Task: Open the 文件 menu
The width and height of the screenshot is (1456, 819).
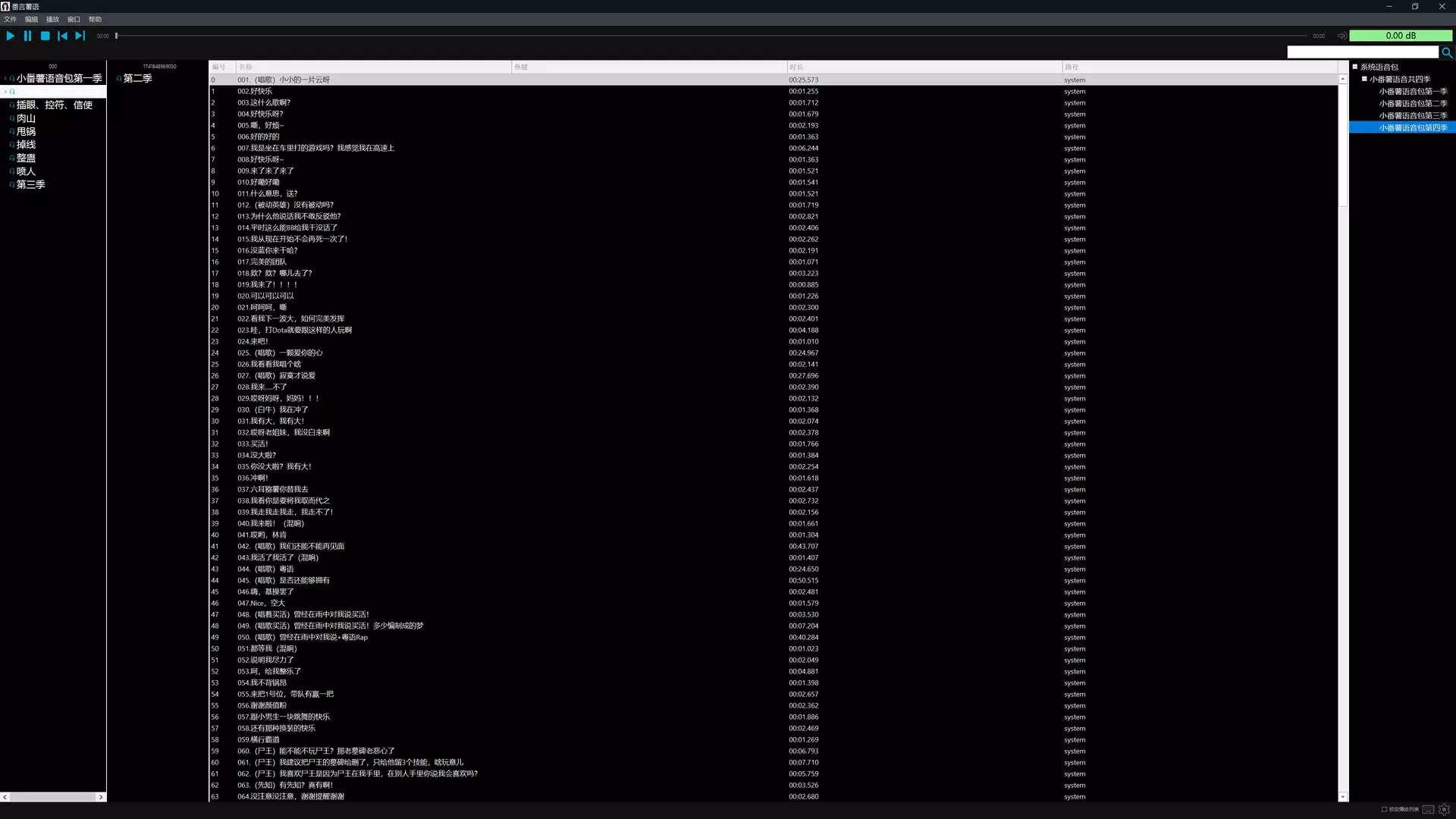Action: pyautogui.click(x=11, y=19)
